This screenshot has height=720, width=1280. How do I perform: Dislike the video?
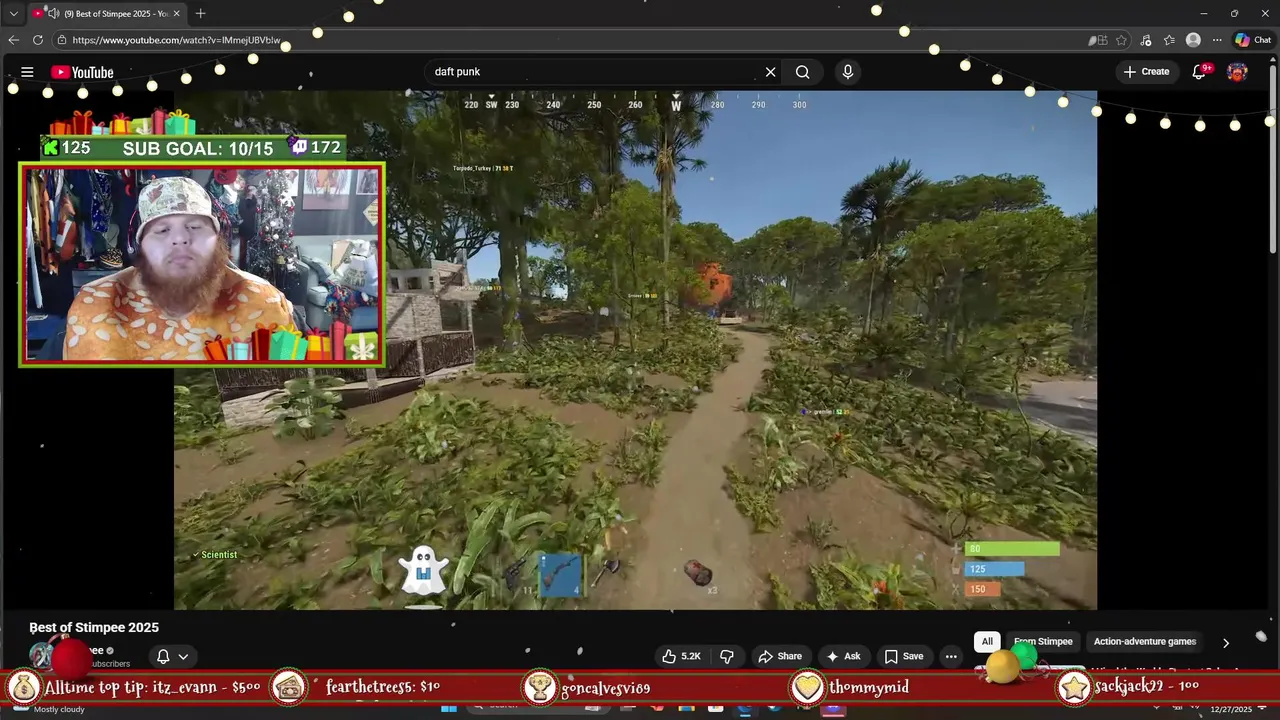tap(727, 656)
